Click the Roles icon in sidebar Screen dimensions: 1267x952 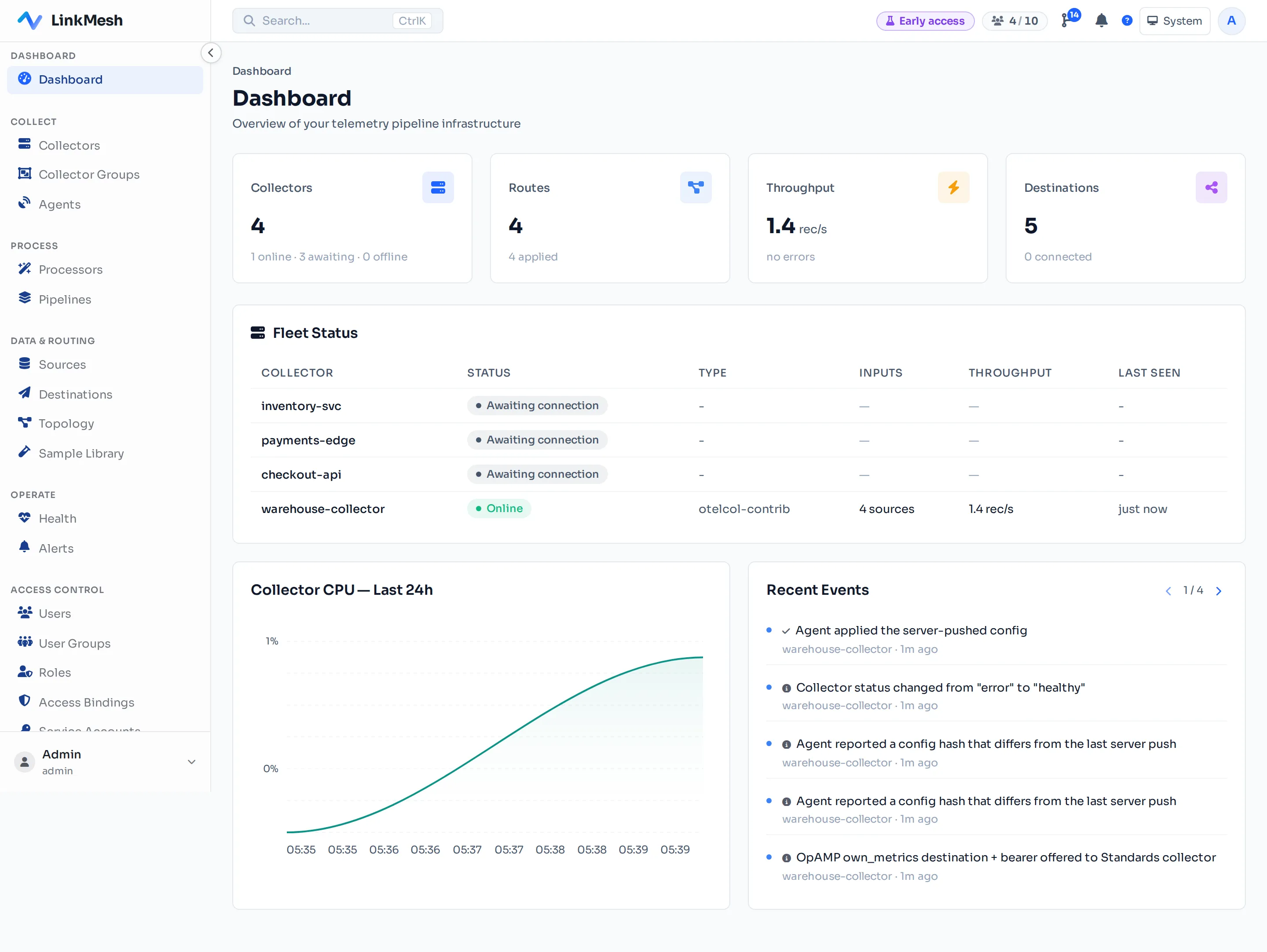click(x=25, y=672)
